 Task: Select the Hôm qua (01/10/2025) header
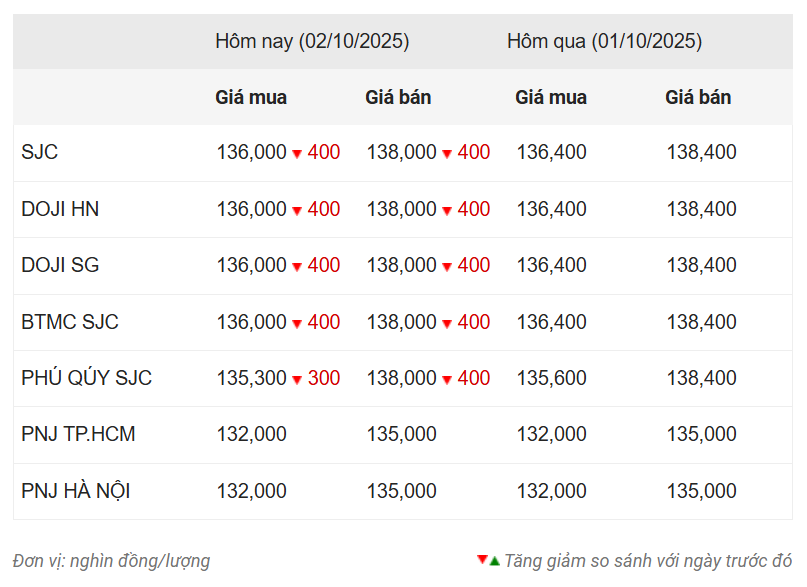pos(604,42)
